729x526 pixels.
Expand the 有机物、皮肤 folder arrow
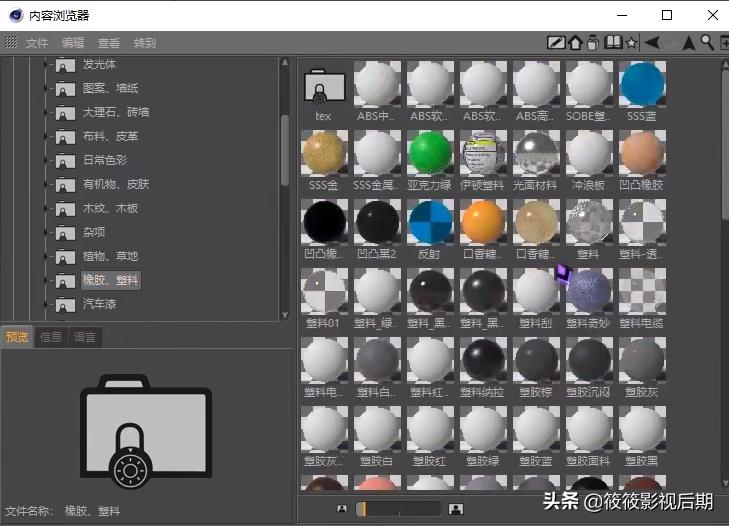[x=46, y=185]
